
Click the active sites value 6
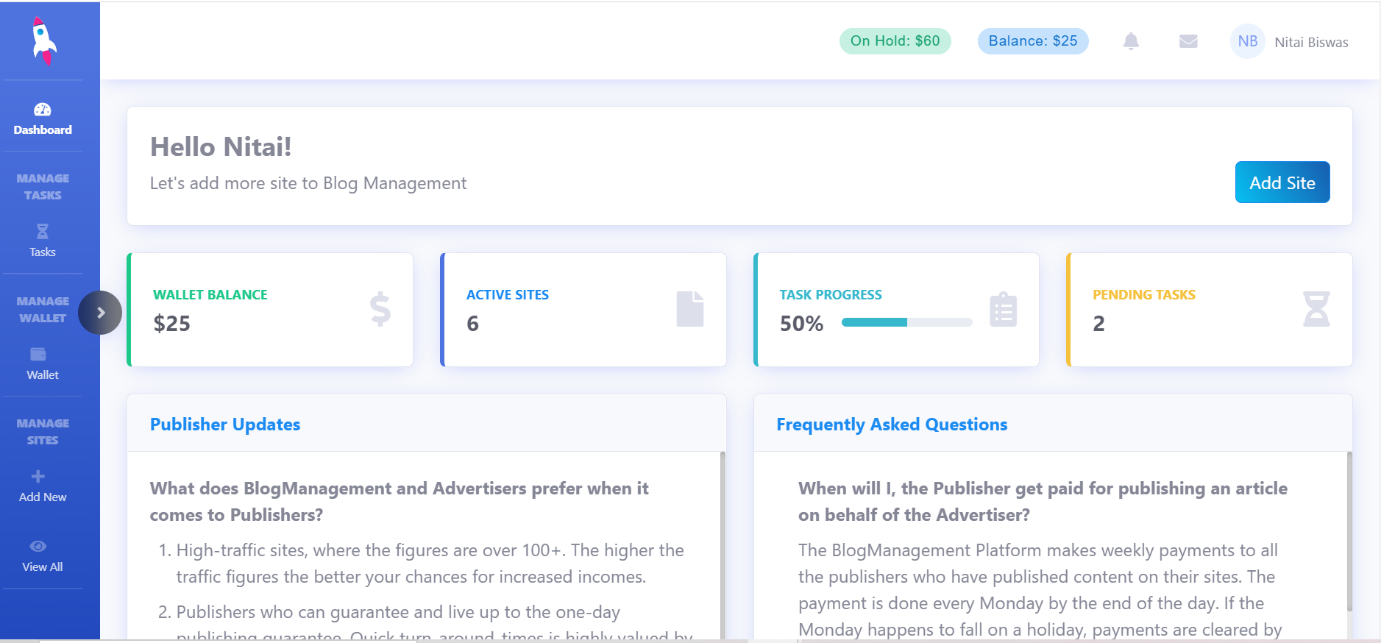pyautogui.click(x=473, y=323)
